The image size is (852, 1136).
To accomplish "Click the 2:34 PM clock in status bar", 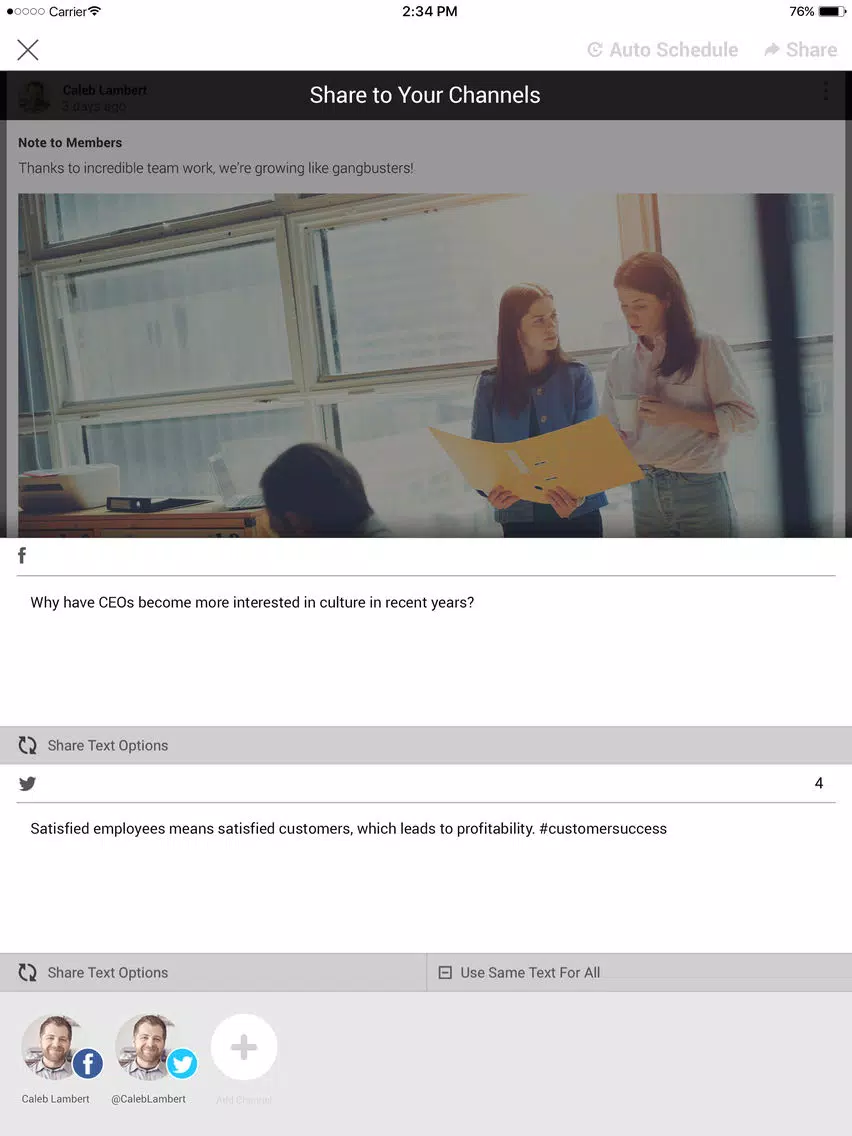I will point(430,12).
